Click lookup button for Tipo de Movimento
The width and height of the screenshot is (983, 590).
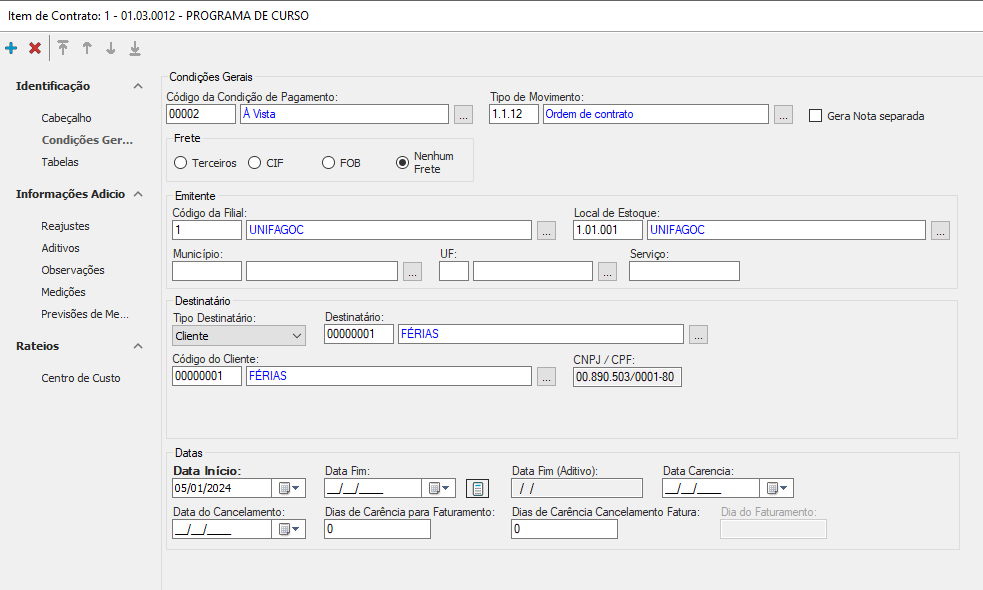click(783, 115)
